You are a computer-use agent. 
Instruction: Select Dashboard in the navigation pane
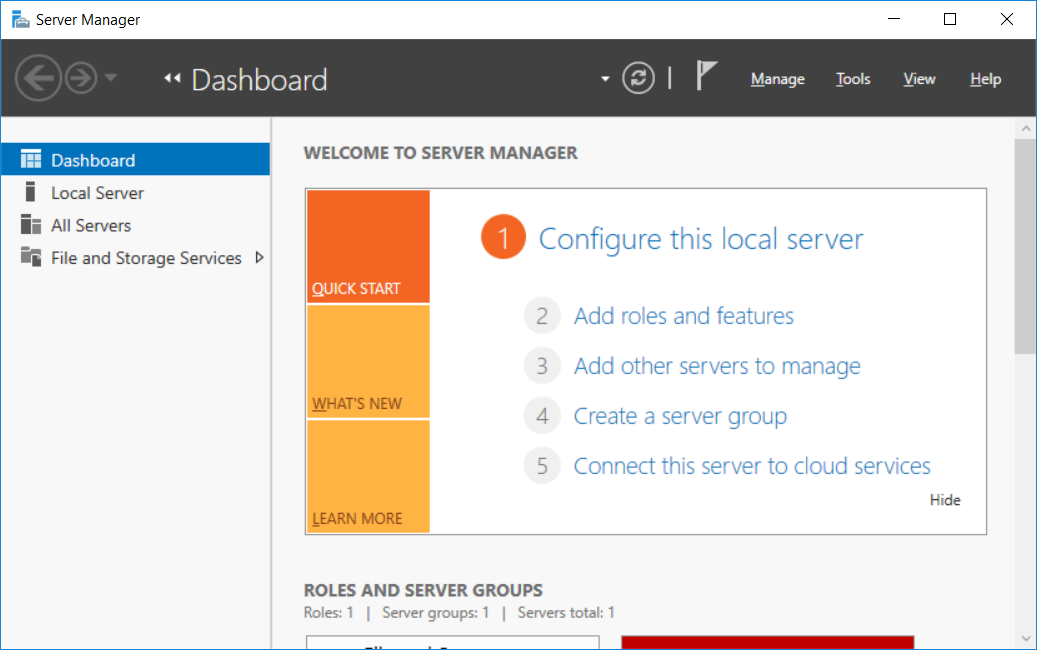pyautogui.click(x=136, y=159)
